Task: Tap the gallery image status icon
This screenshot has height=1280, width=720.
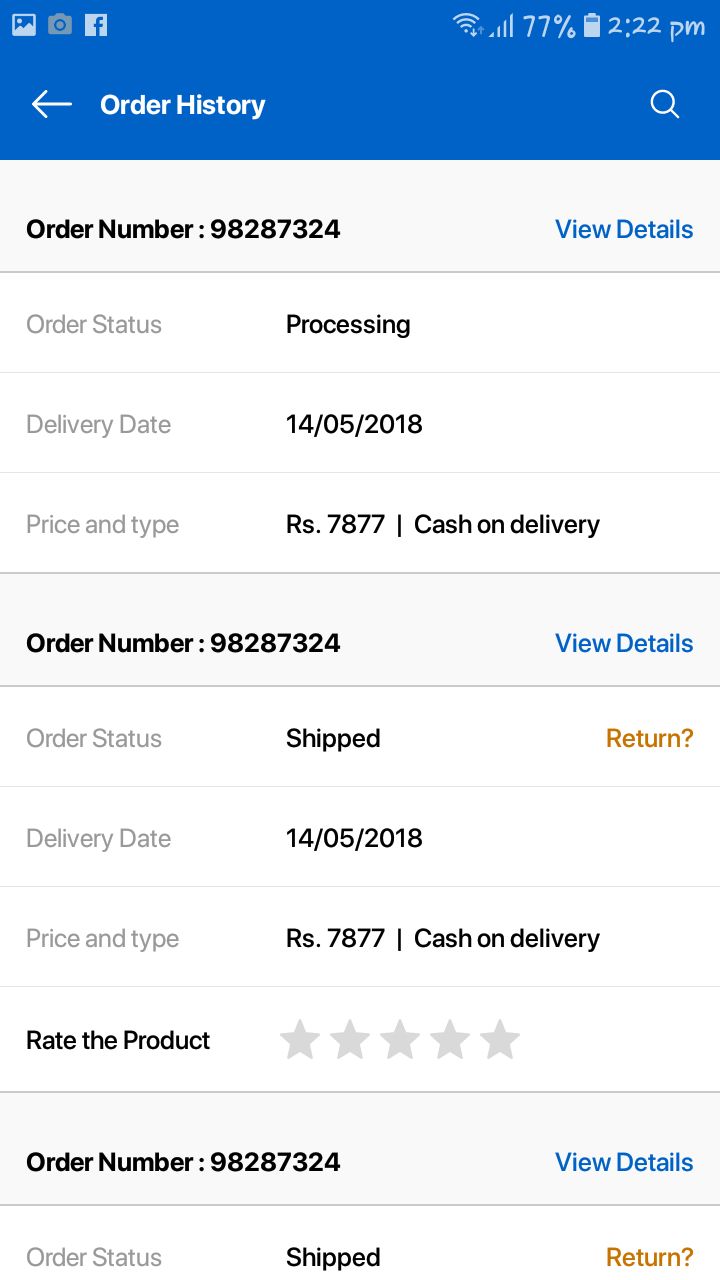Action: coord(24,25)
